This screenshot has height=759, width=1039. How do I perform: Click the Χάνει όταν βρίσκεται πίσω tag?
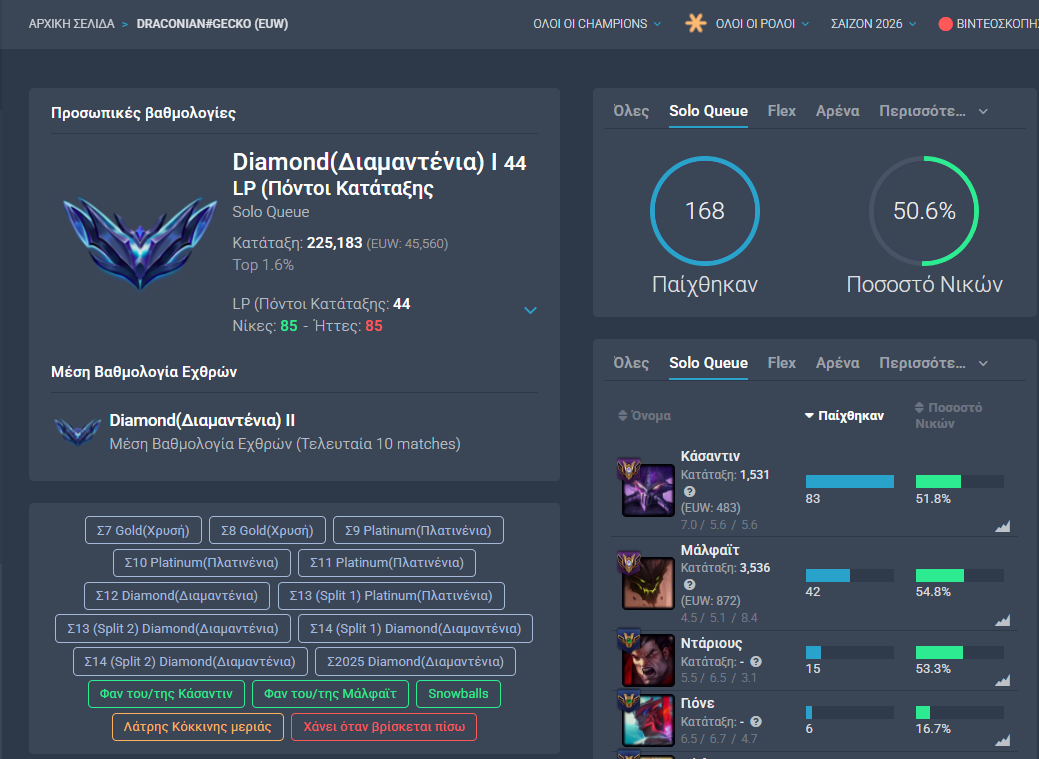click(x=384, y=727)
